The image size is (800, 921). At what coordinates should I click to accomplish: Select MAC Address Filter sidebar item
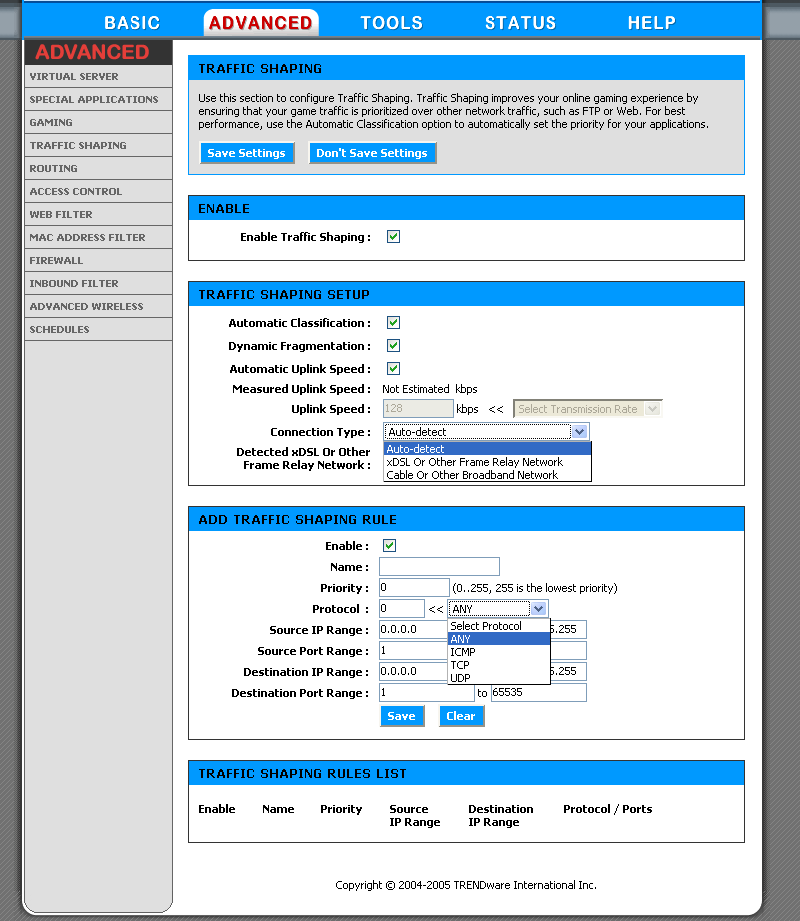pyautogui.click(x=98, y=237)
